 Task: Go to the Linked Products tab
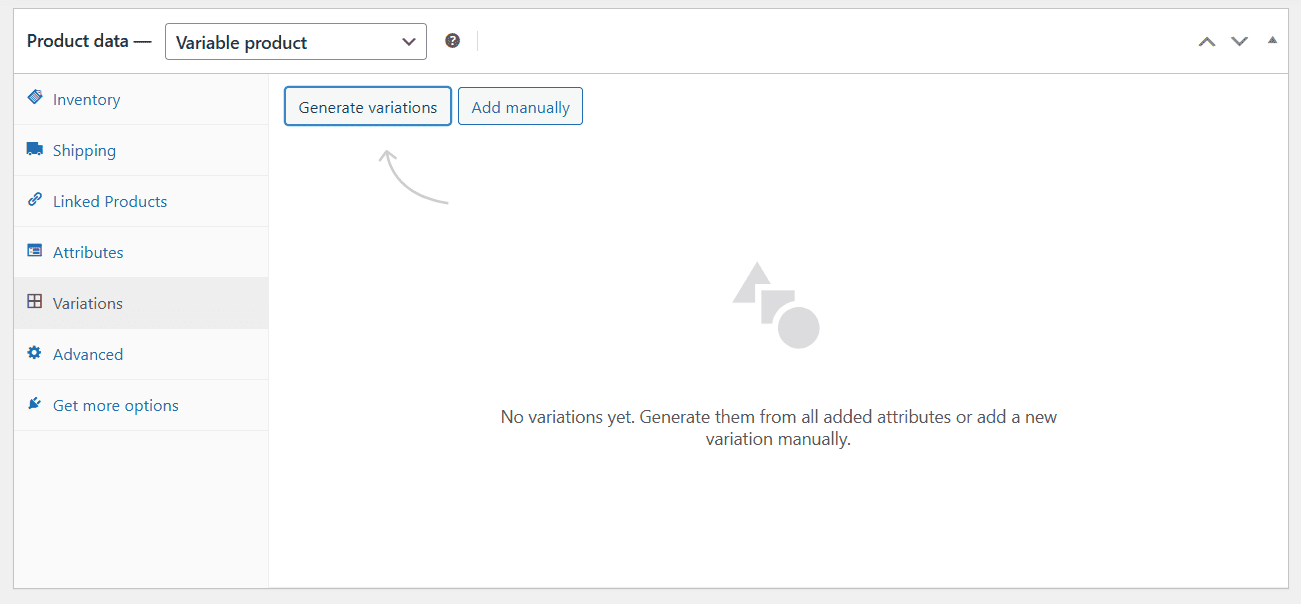(x=110, y=202)
